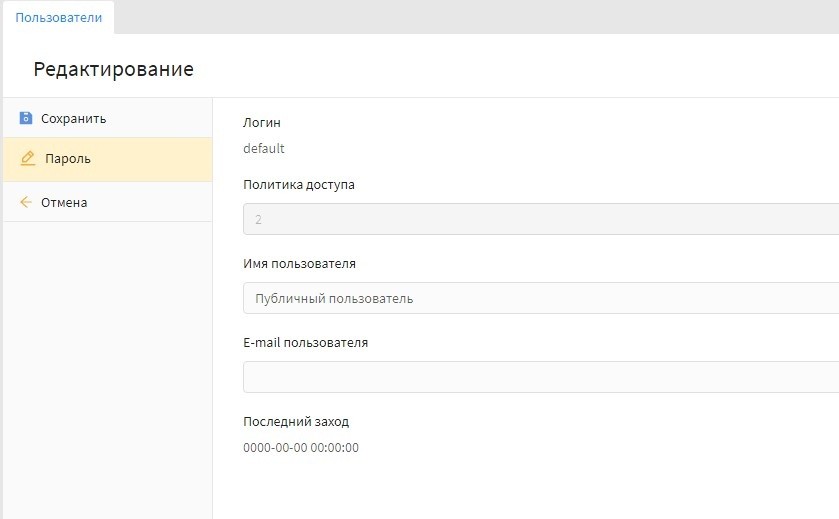839x519 pixels.
Task: Click the Имя пользователя label
Action: click(x=300, y=264)
